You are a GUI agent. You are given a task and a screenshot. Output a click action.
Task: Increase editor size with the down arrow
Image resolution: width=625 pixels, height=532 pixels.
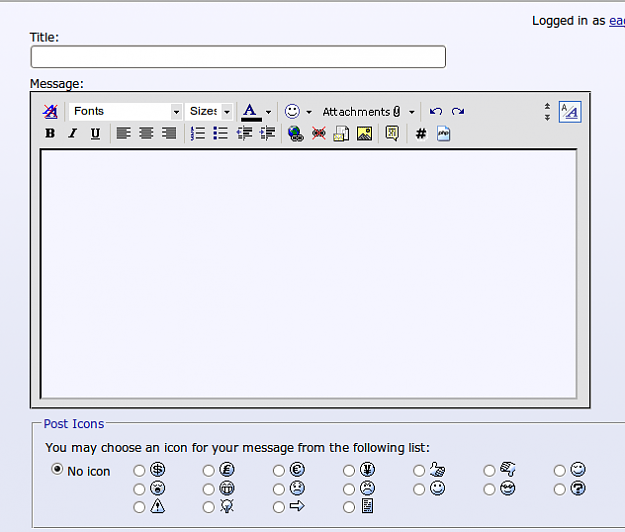547,117
